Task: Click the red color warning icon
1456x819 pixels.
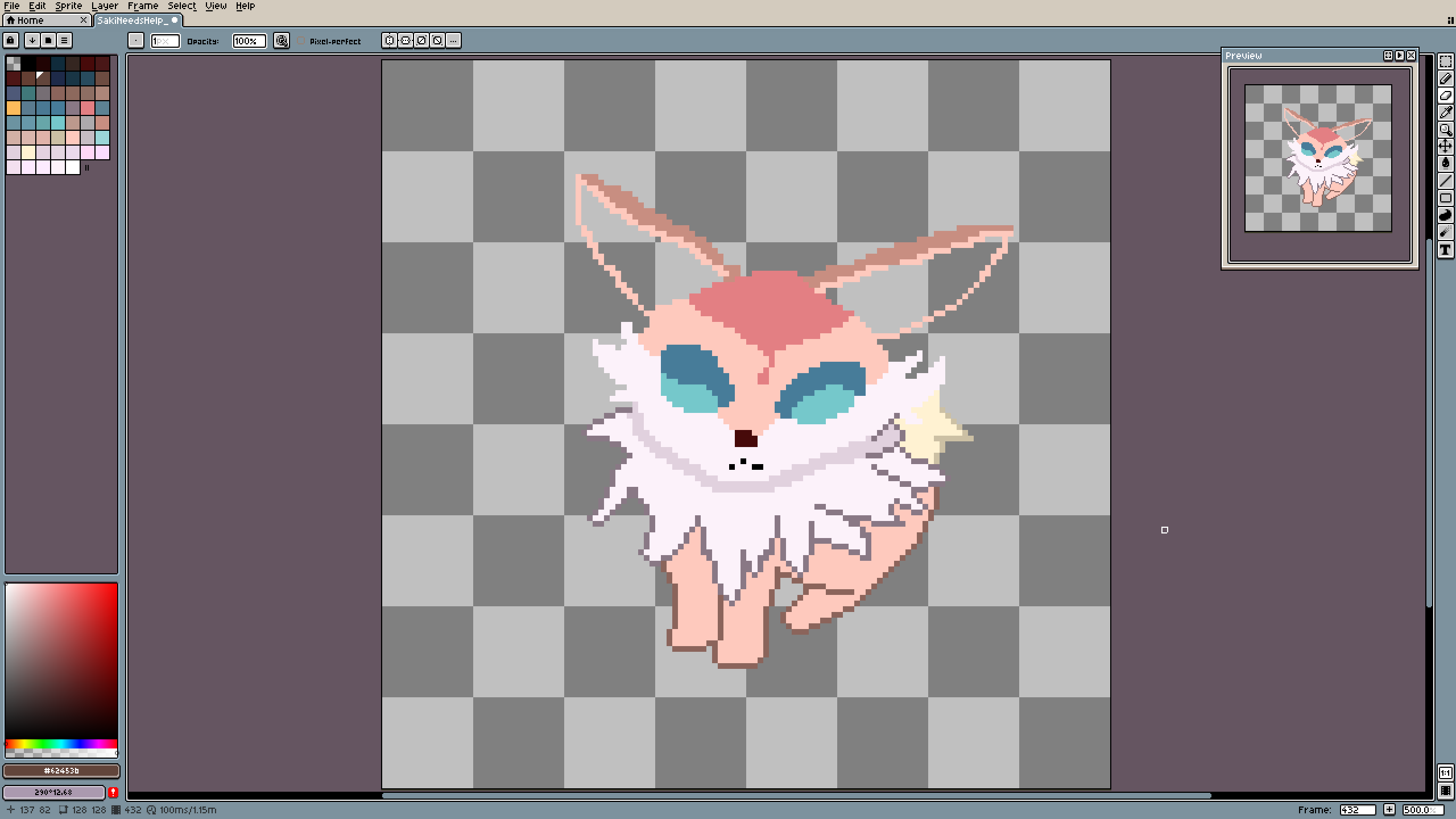Action: (x=113, y=792)
